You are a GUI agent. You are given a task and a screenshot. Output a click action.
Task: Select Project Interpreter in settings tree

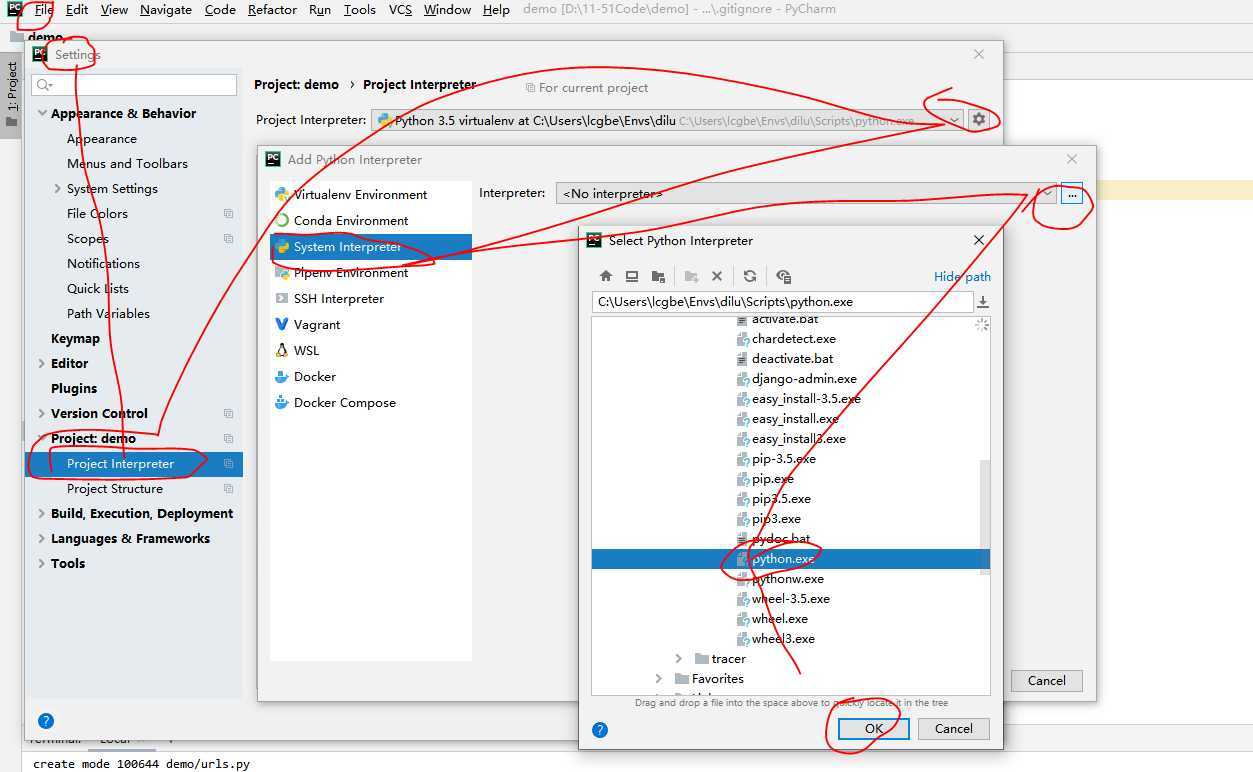pos(134,464)
